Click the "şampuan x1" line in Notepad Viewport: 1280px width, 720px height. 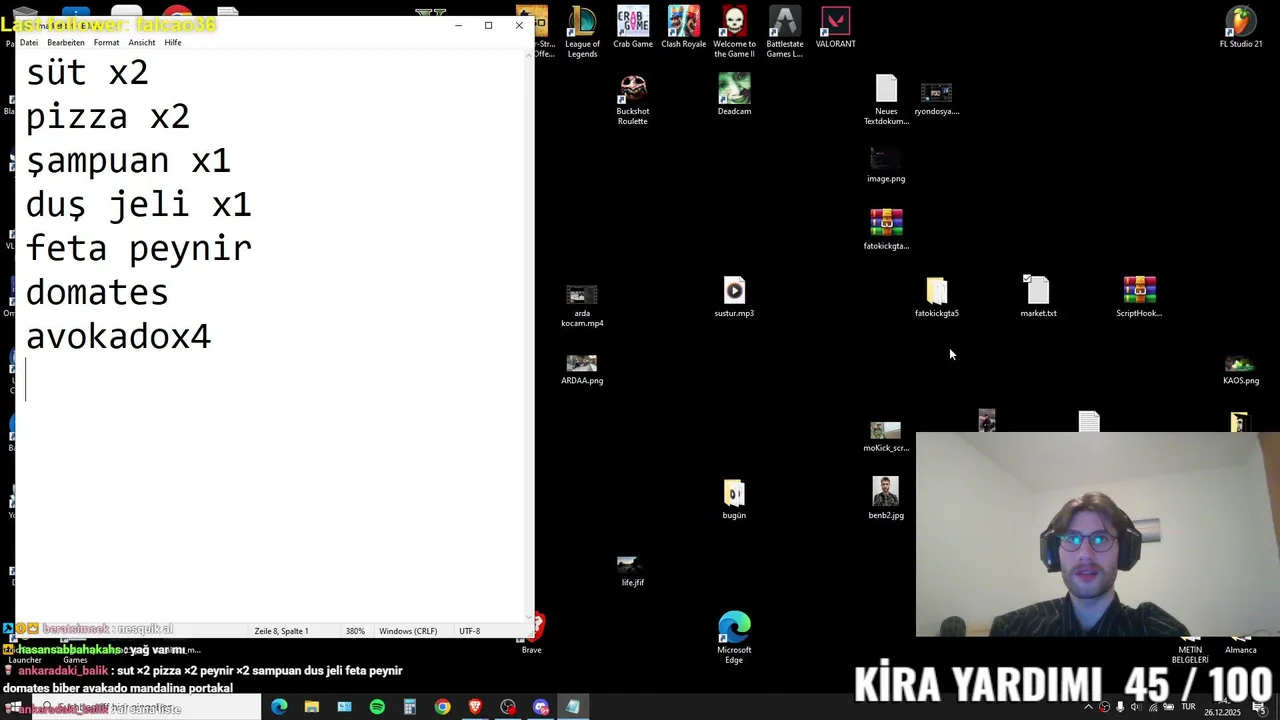(x=128, y=160)
